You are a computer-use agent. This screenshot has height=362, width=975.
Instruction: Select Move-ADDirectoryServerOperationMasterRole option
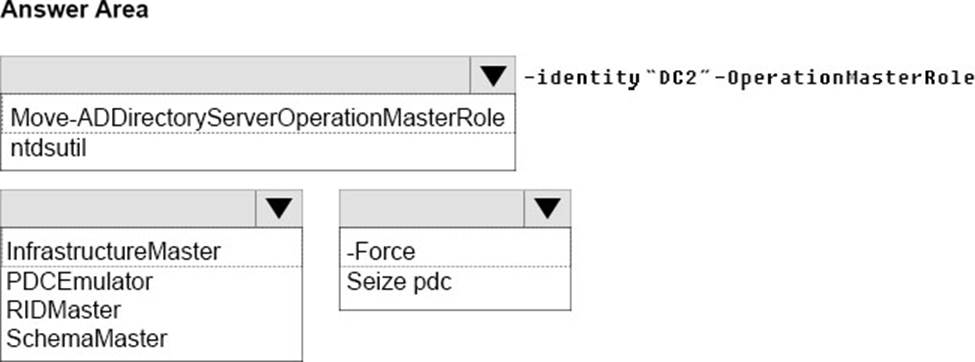click(257, 118)
